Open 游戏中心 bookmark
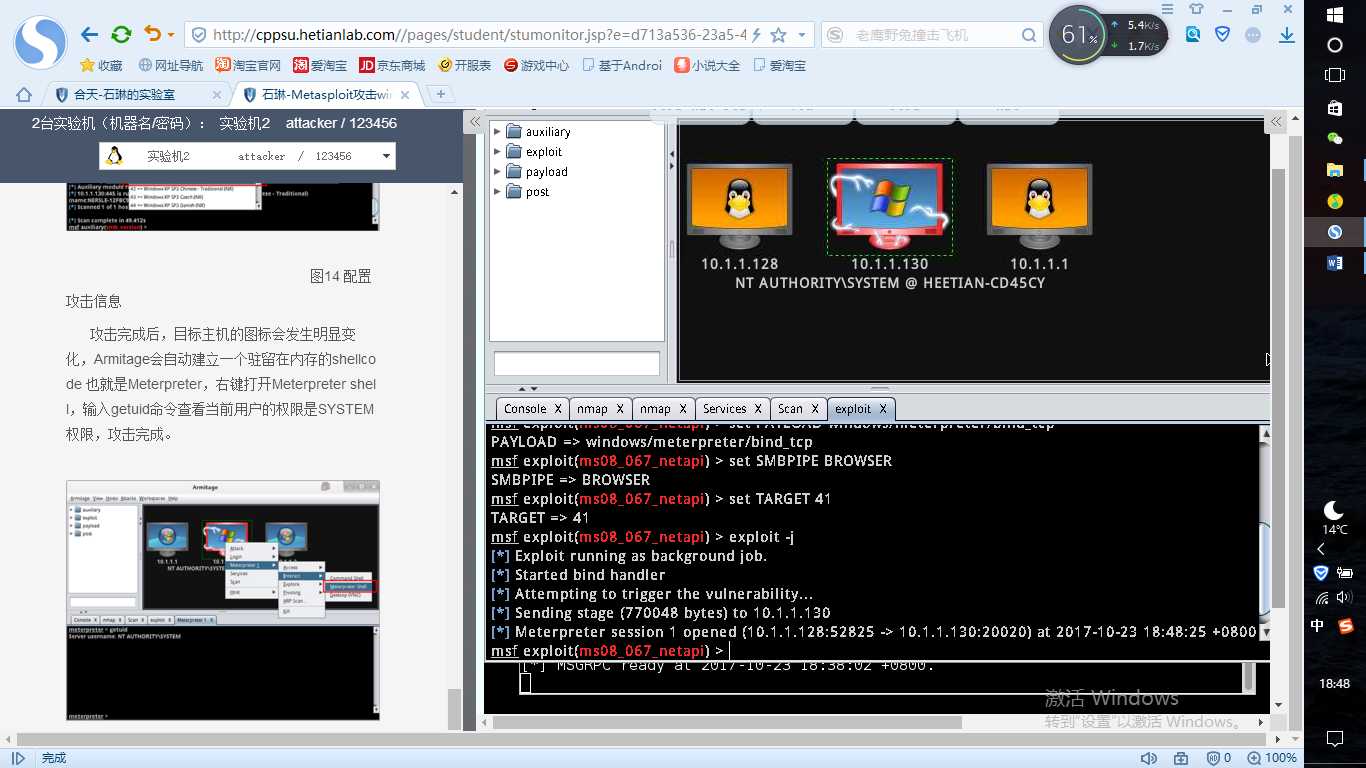Screen dimensions: 1366x768 pyautogui.click(x=536, y=65)
